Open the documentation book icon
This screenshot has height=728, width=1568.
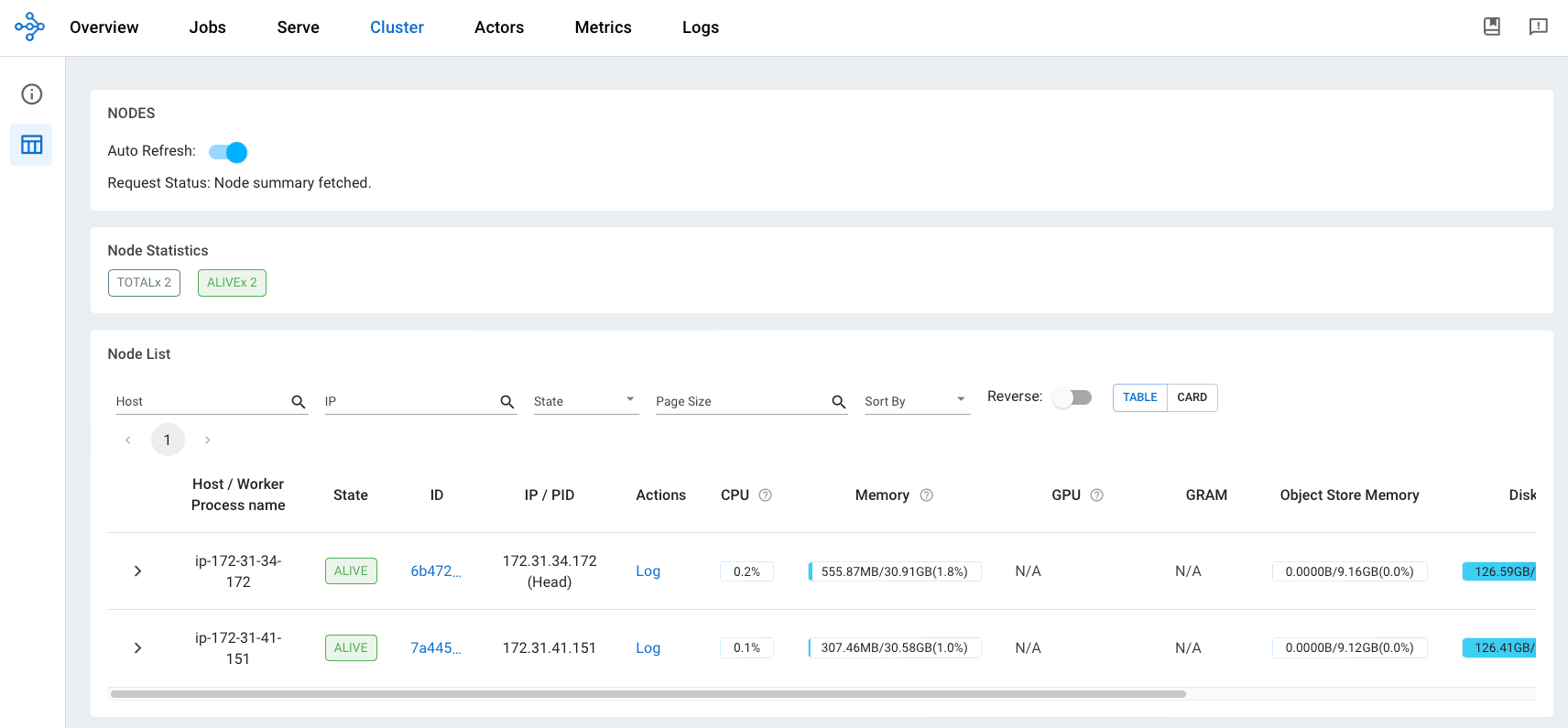click(1491, 27)
